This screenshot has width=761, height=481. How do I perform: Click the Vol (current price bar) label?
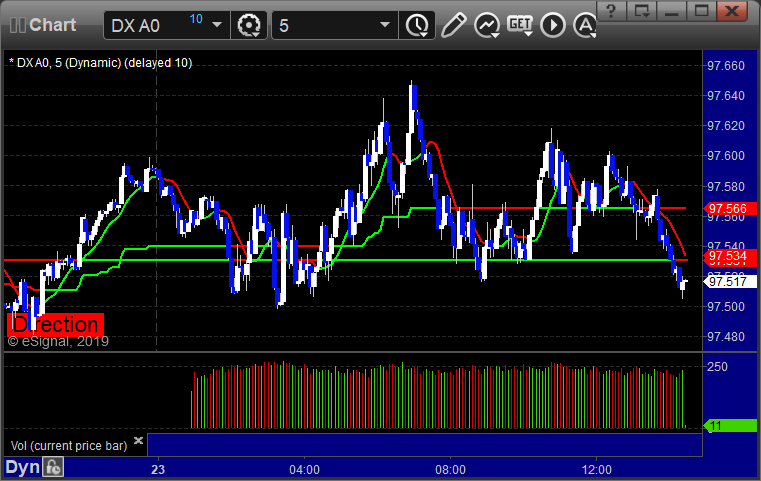(69, 446)
